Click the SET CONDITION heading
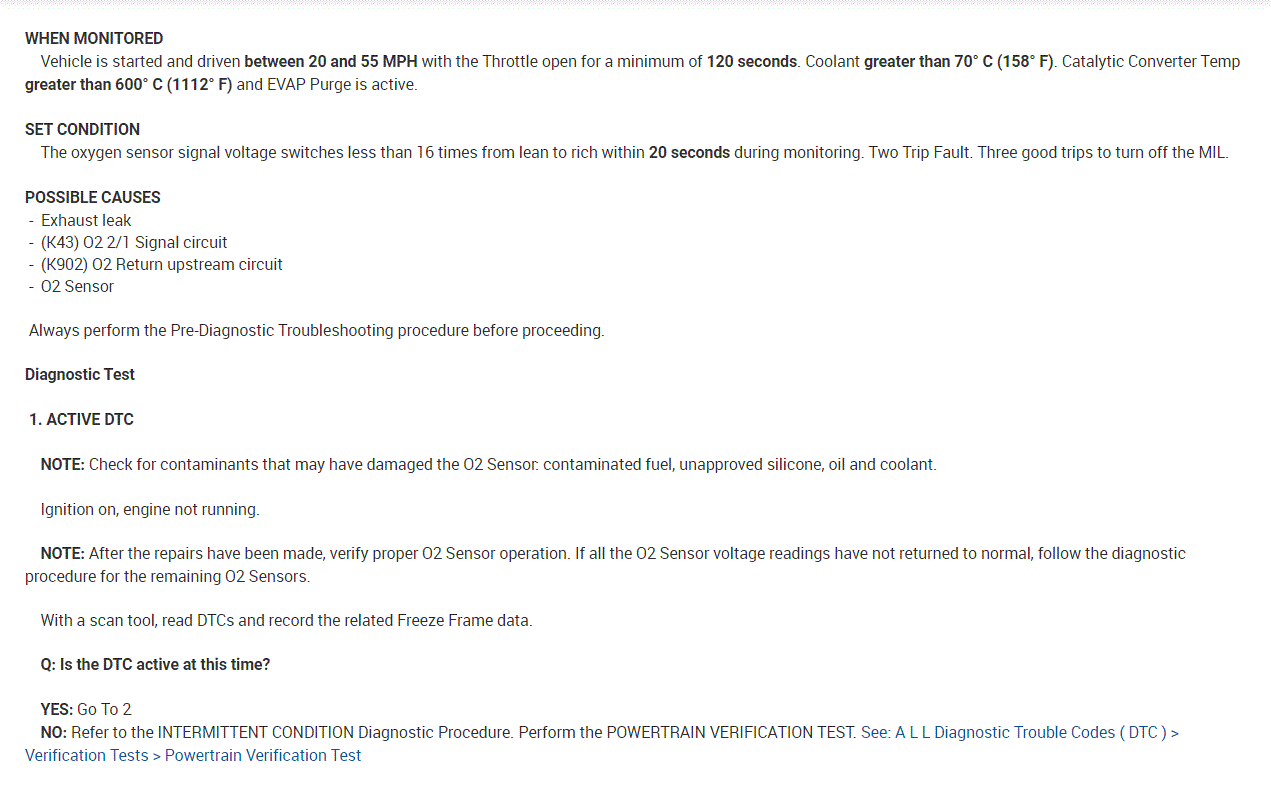 (82, 130)
